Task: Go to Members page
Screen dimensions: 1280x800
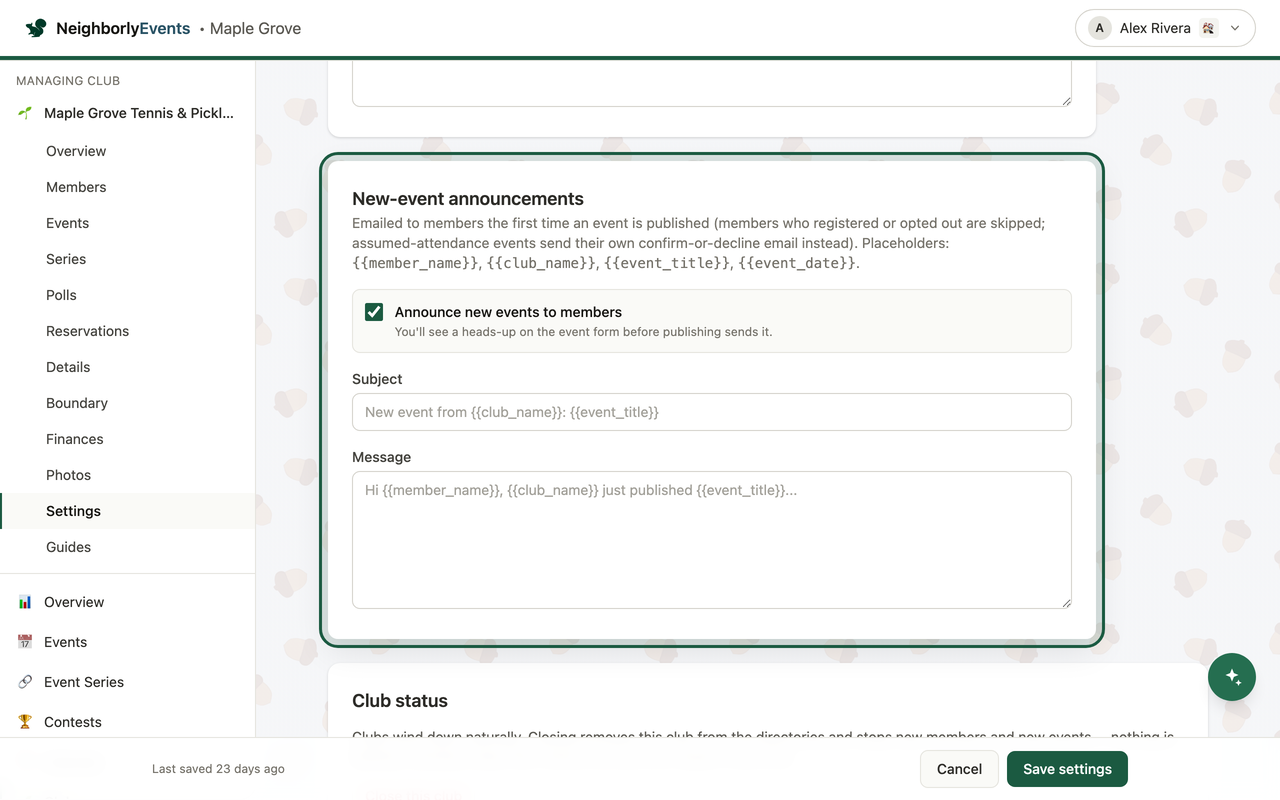Action: pos(76,187)
